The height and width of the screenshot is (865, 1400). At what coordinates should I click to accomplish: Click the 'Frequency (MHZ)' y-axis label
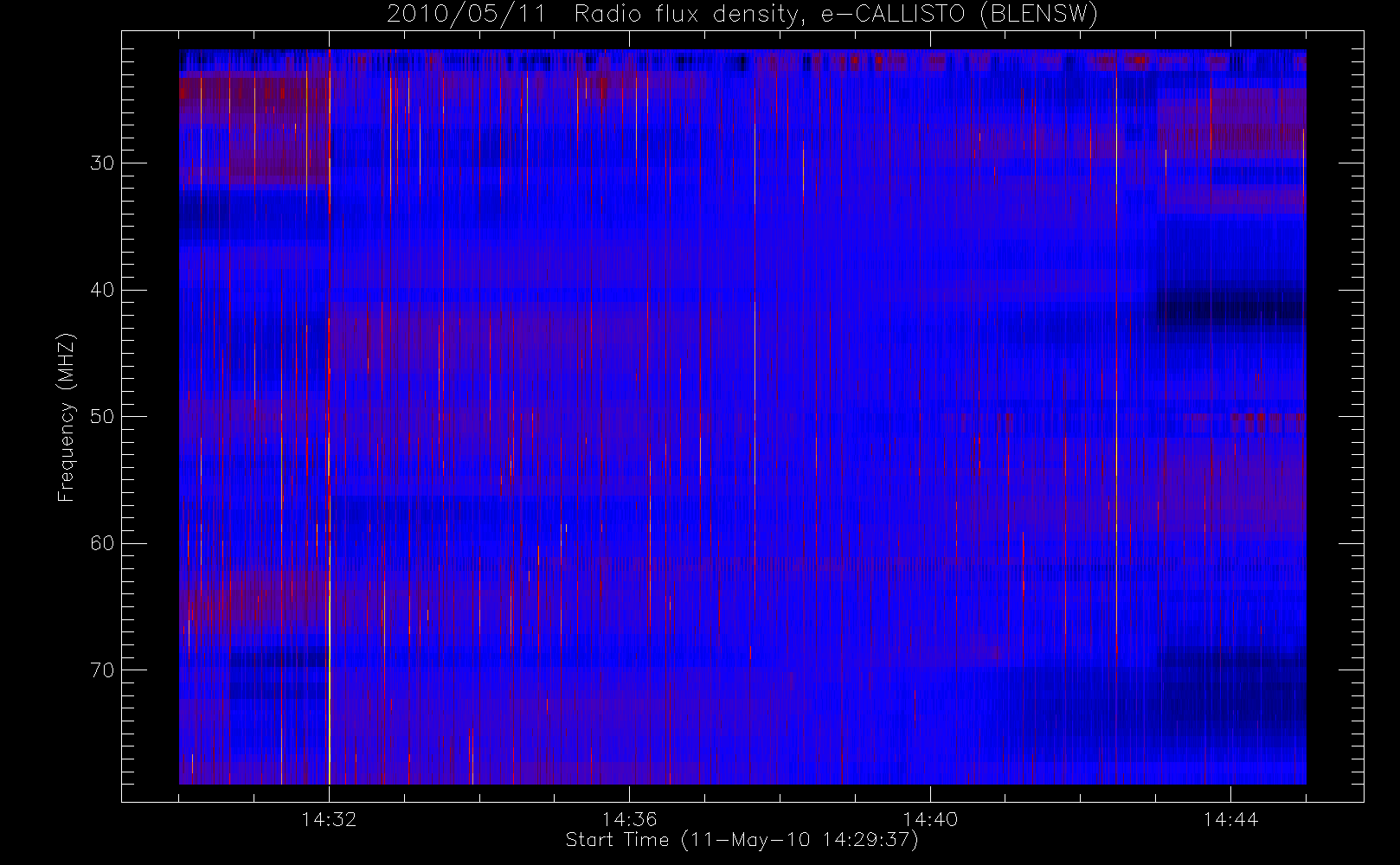click(x=67, y=417)
